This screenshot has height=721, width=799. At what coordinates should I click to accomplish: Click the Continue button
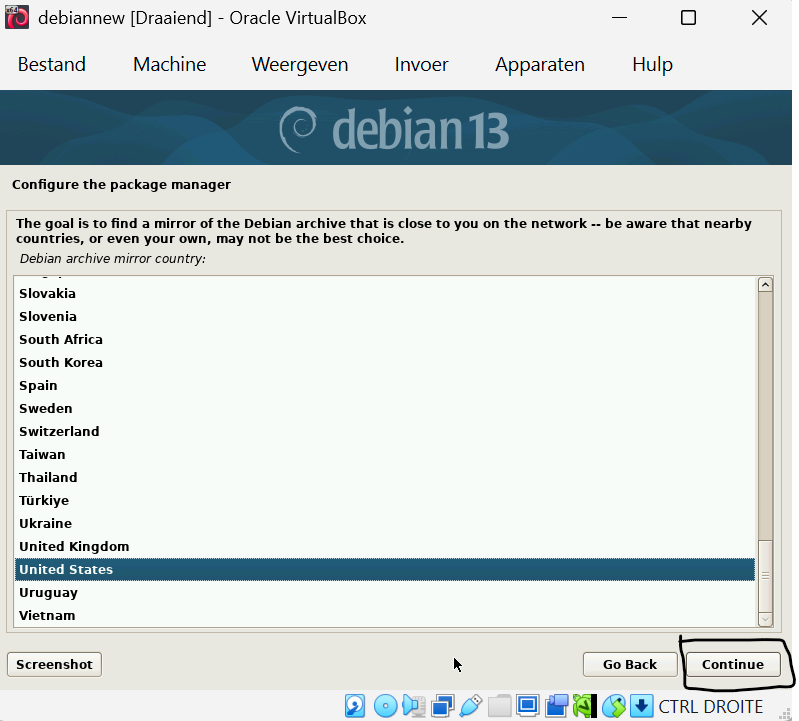click(x=733, y=664)
